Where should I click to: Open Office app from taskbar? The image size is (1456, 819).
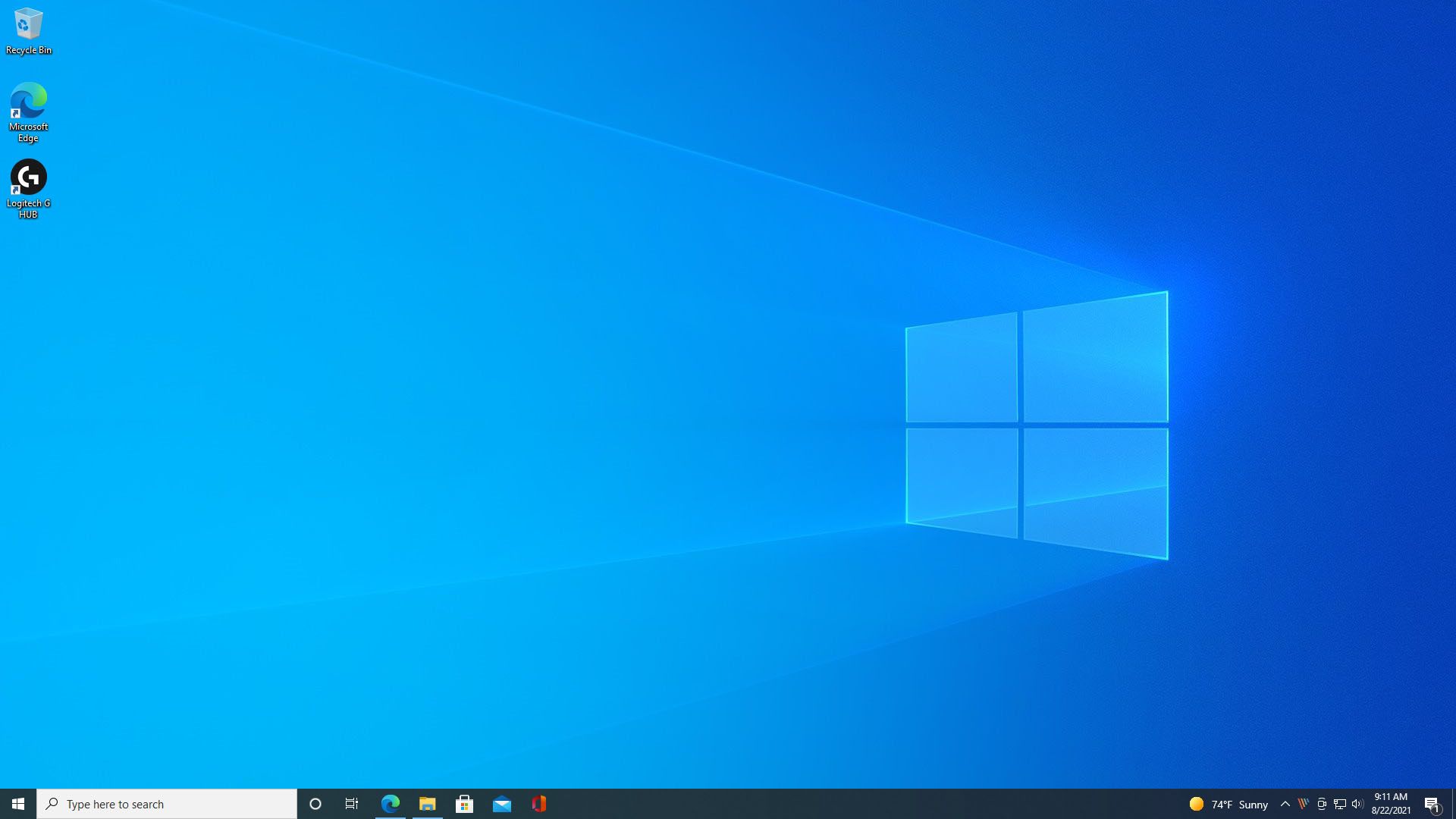tap(539, 804)
